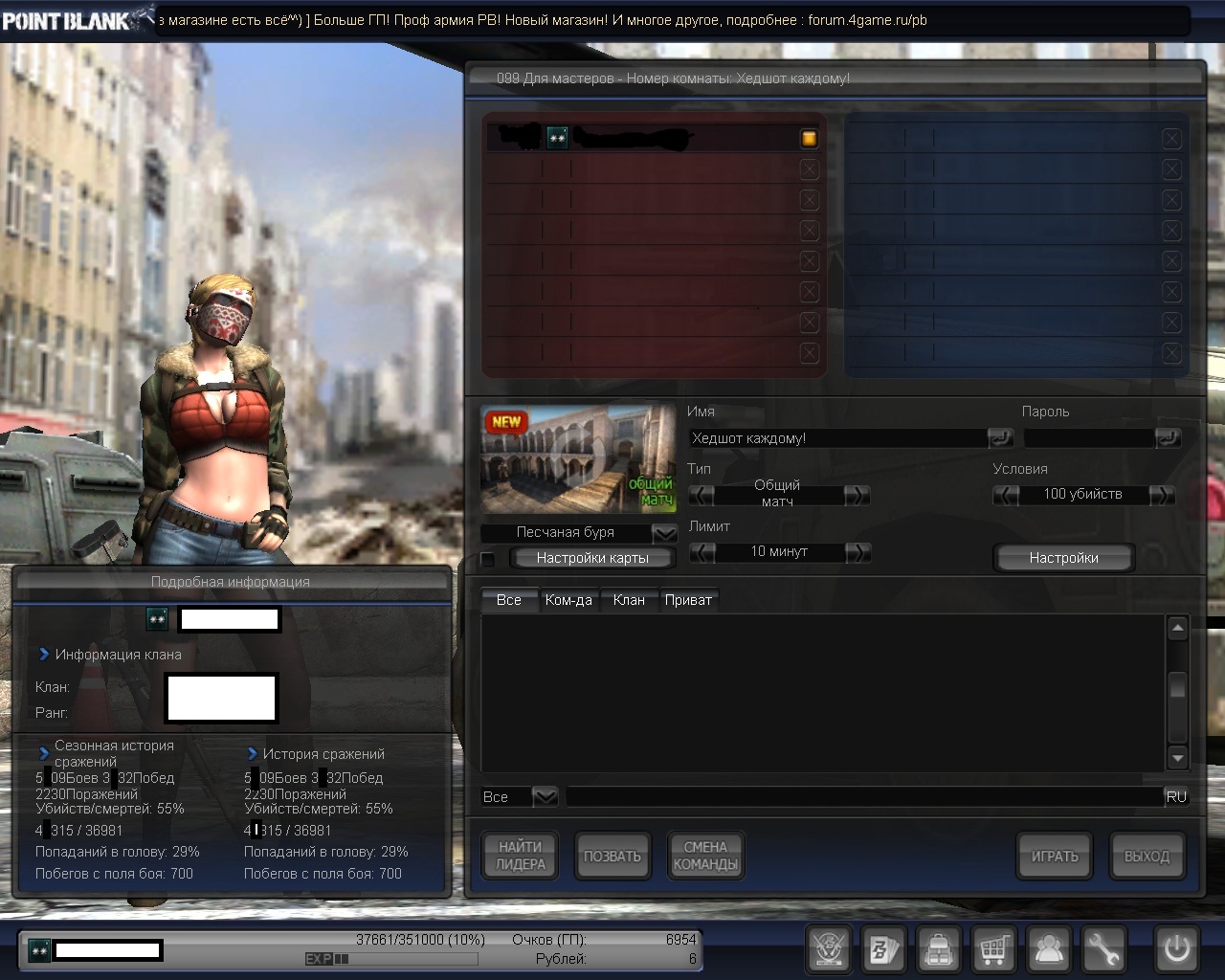This screenshot has width=1225, height=980.
Task: Click the chat scrollbar down arrow
Action: tap(1177, 758)
